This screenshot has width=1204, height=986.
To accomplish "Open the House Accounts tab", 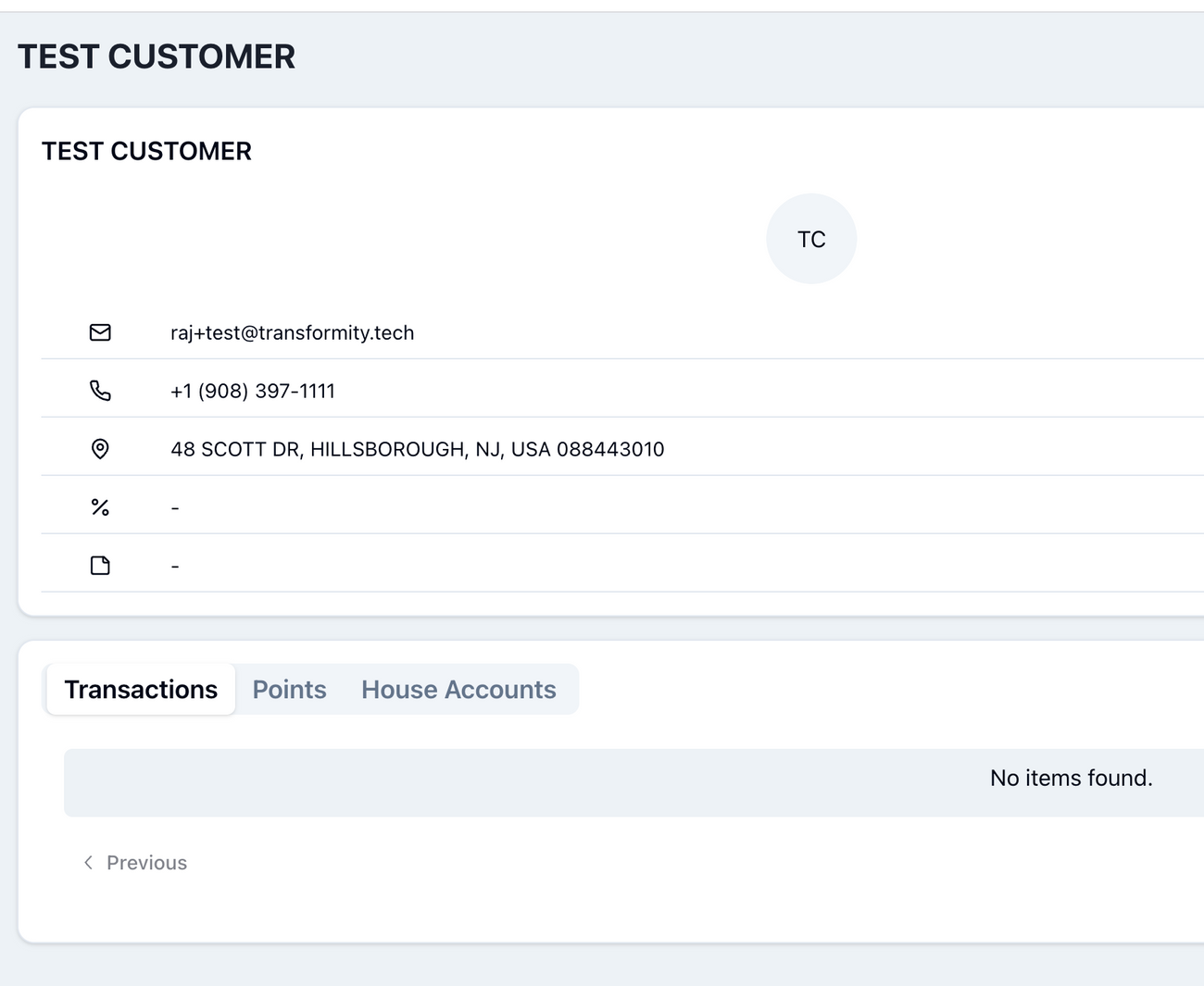I will tap(458, 690).
